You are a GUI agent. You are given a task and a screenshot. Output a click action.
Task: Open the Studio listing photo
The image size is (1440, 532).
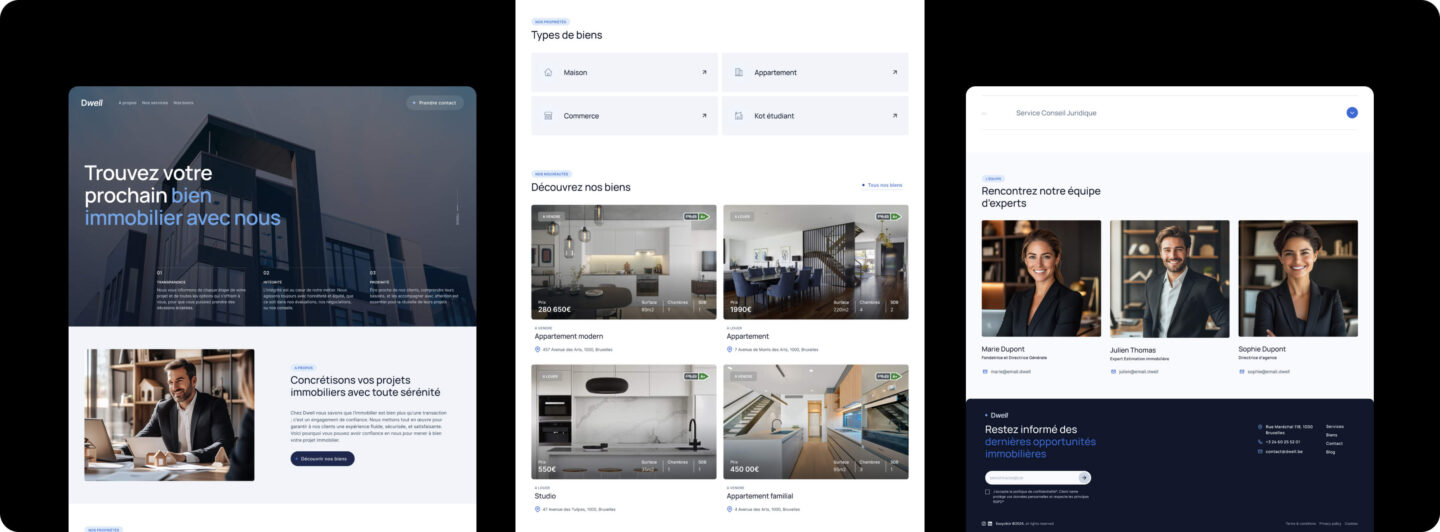624,422
